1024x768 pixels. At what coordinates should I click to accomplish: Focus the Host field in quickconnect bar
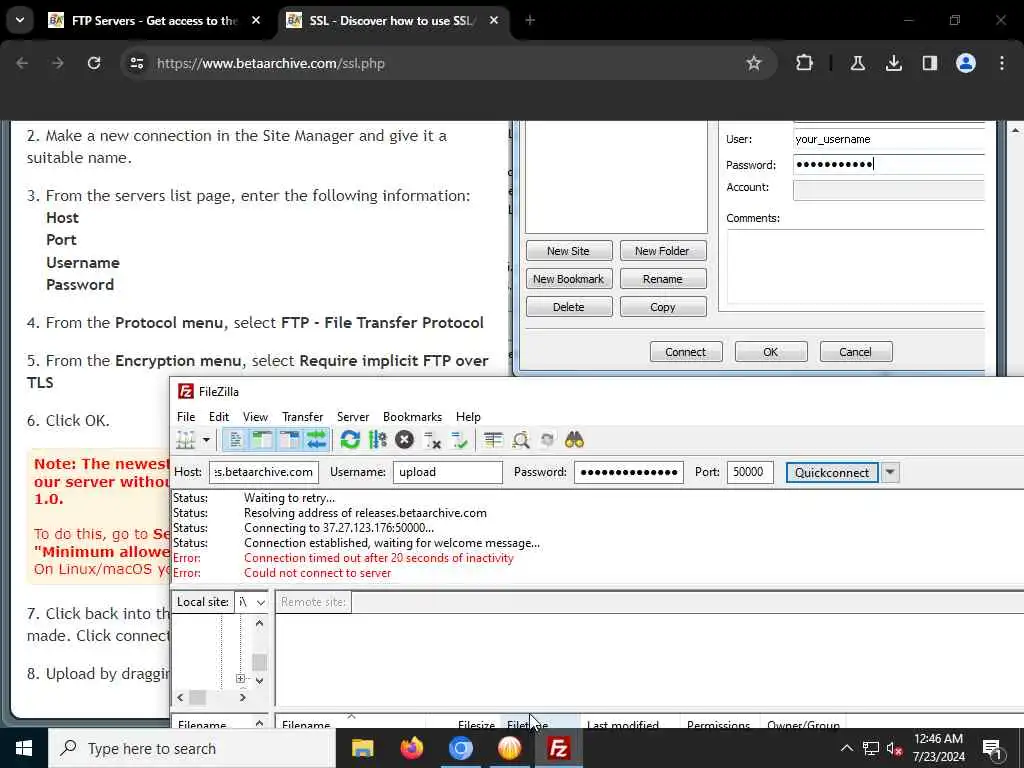point(264,472)
